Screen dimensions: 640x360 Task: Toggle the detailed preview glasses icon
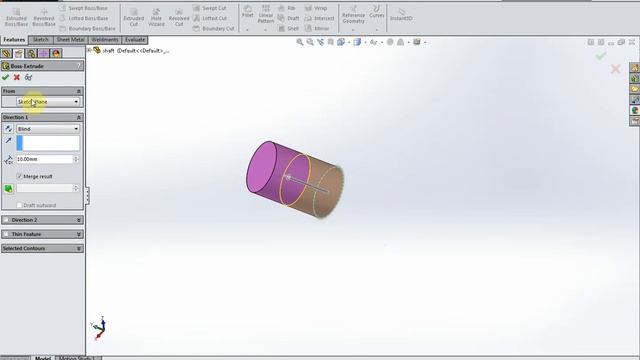28,77
